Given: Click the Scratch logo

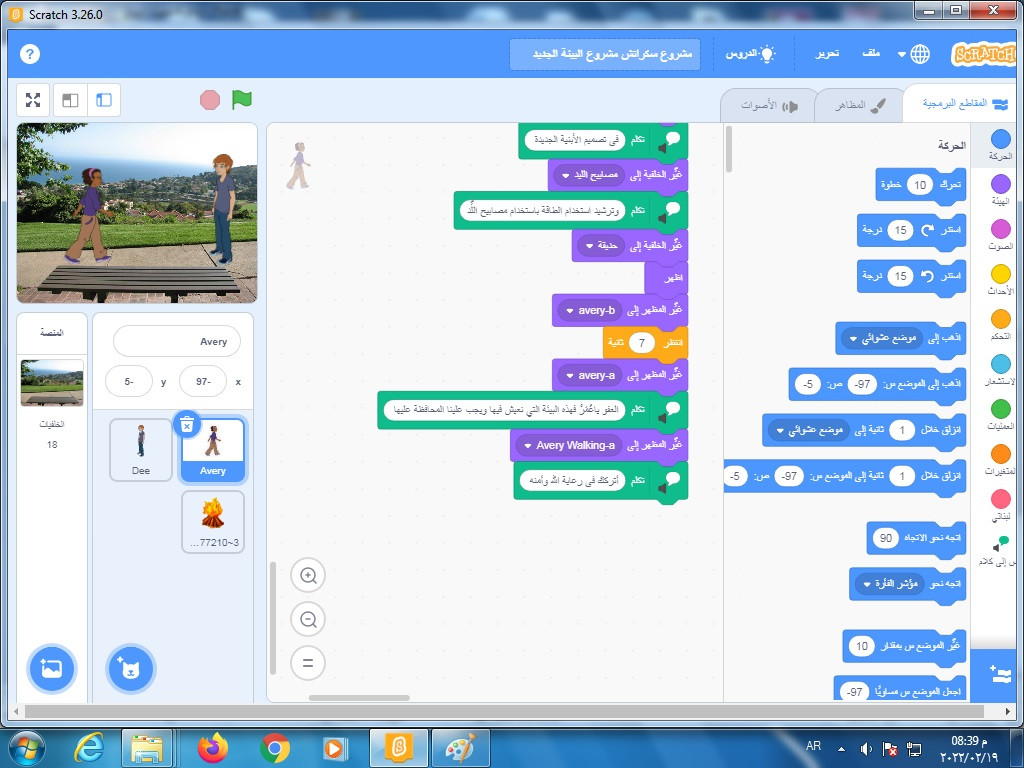Looking at the screenshot, I should [984, 54].
